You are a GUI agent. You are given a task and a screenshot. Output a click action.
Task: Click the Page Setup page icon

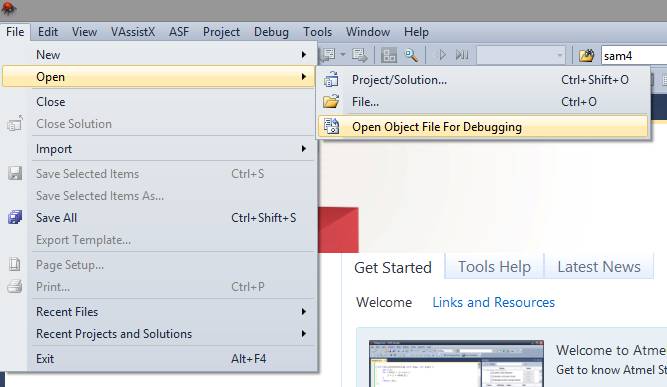tap(15, 265)
